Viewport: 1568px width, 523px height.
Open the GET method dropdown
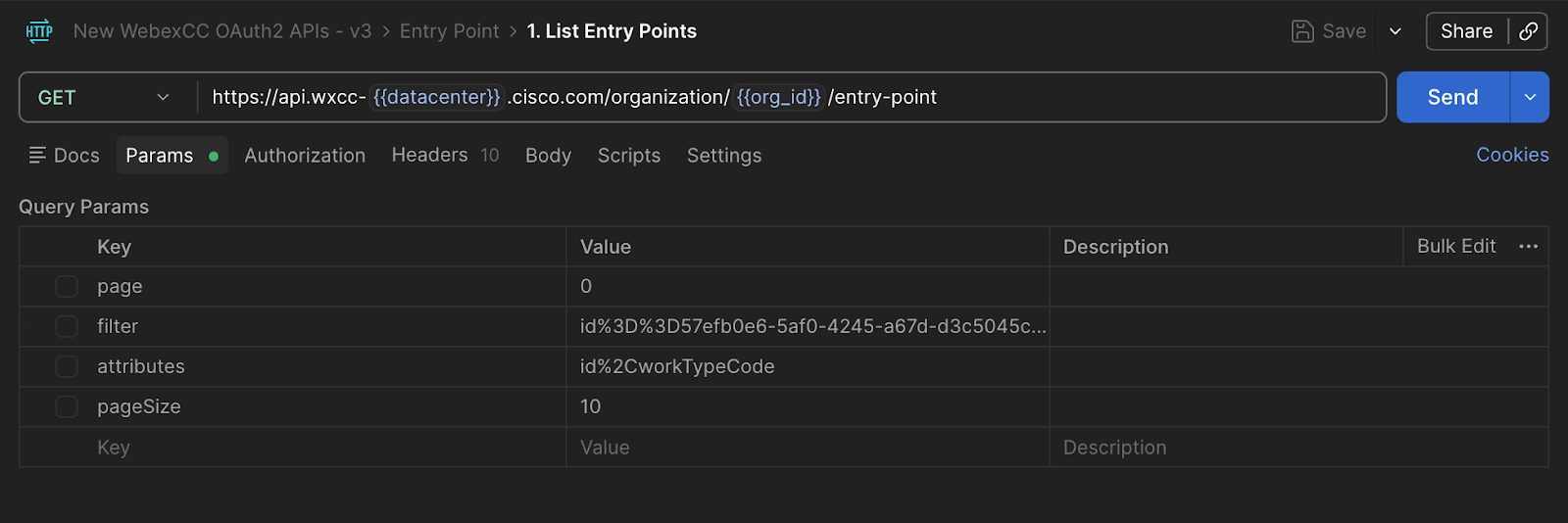pyautogui.click(x=104, y=97)
